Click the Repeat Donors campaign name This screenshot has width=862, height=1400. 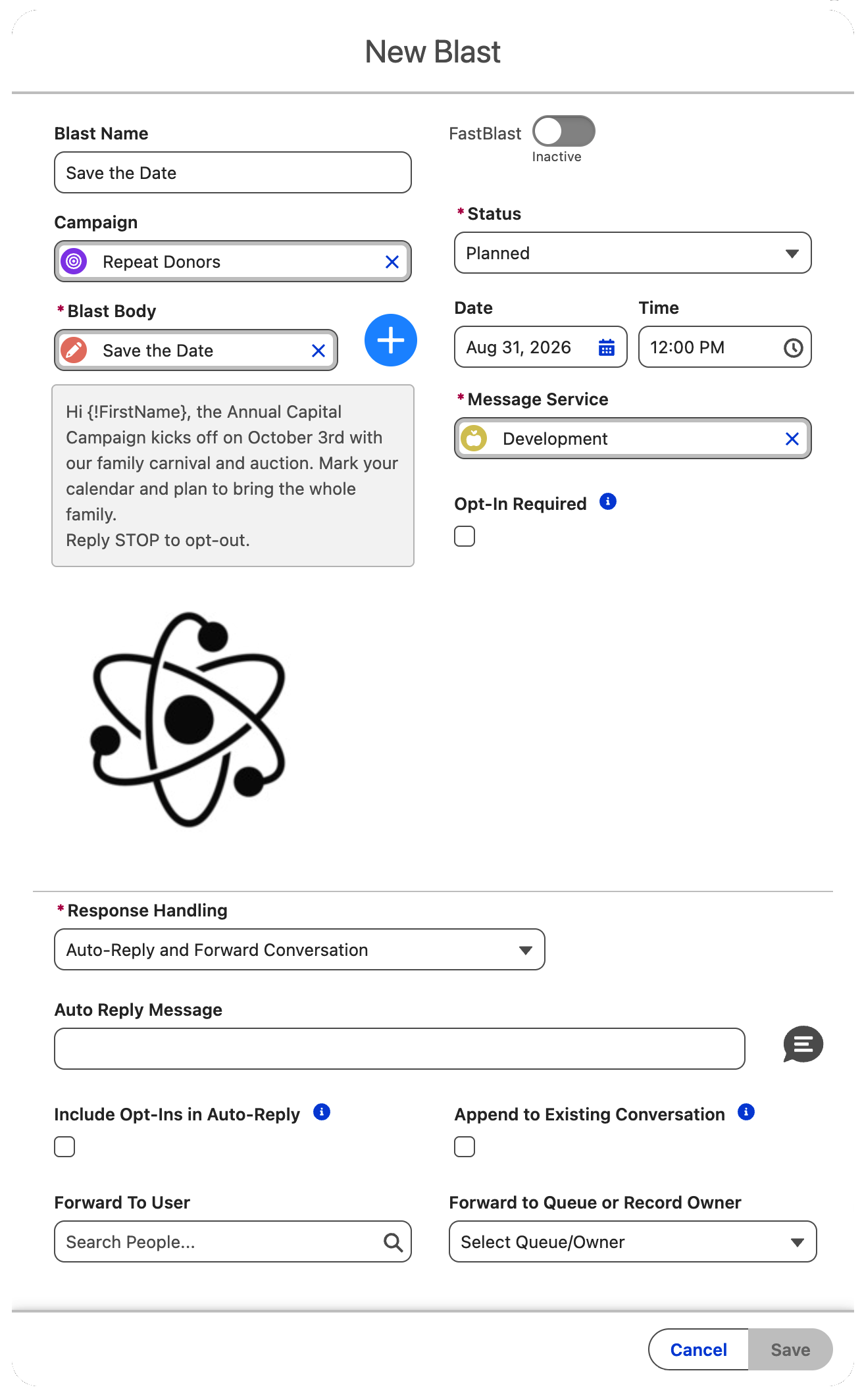pyautogui.click(x=162, y=262)
